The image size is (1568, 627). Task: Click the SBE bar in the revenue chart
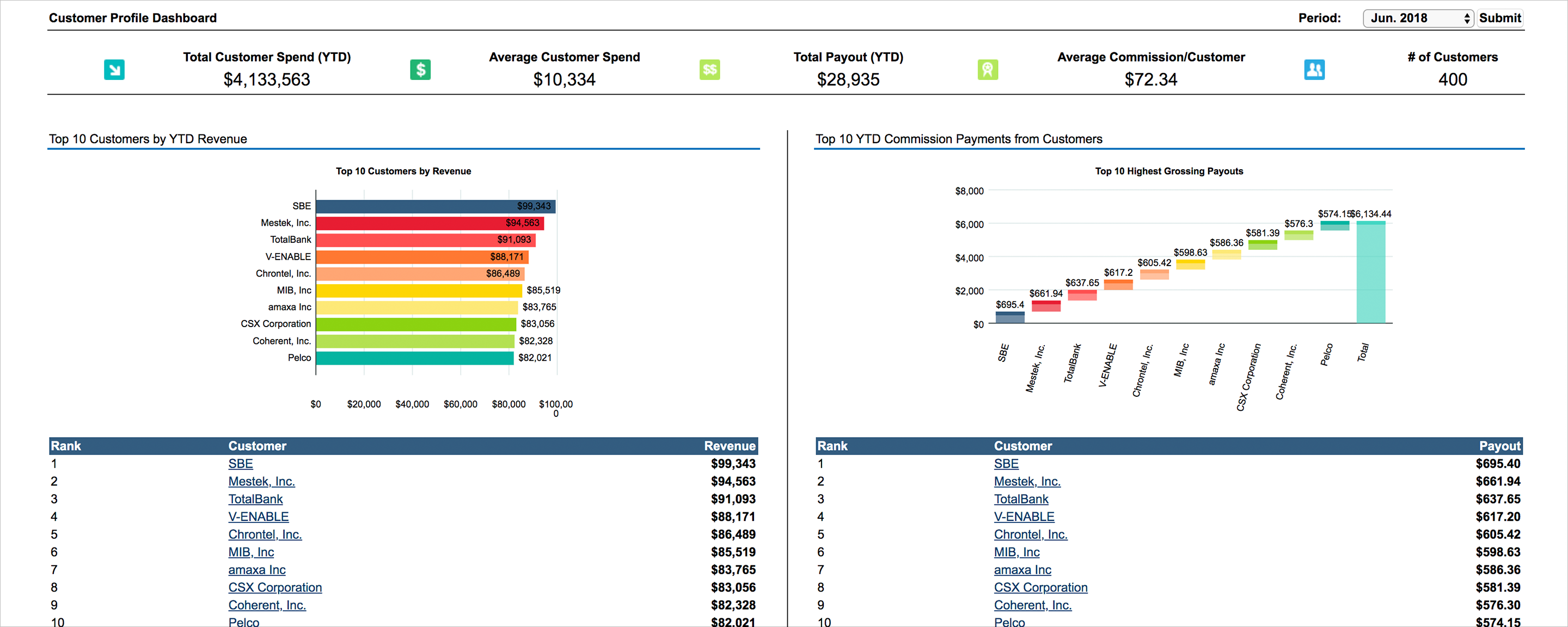click(x=436, y=206)
